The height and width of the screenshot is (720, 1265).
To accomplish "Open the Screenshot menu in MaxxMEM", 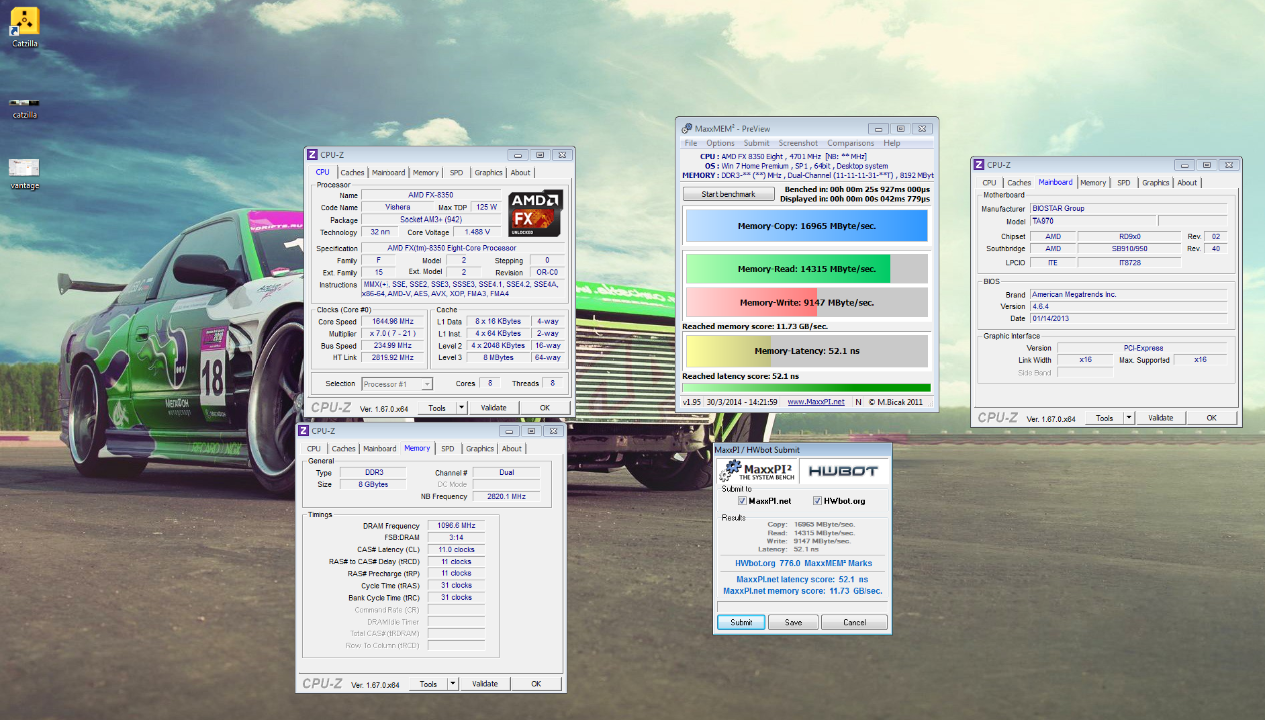I will [798, 143].
